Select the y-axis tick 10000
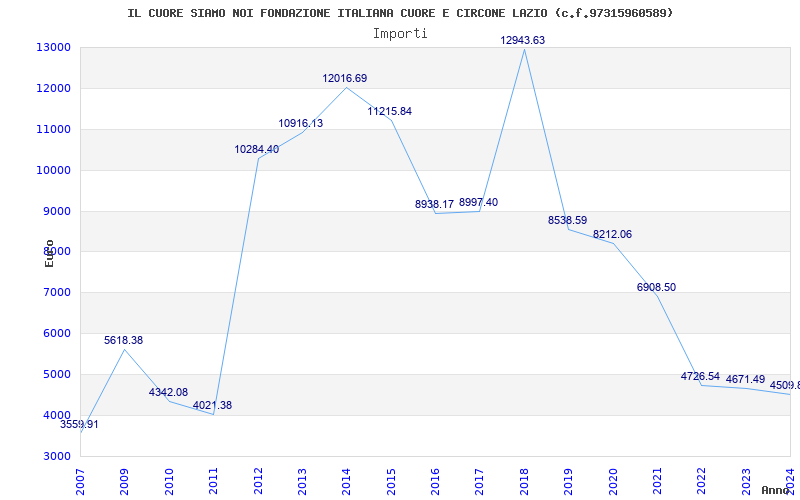 point(53,170)
